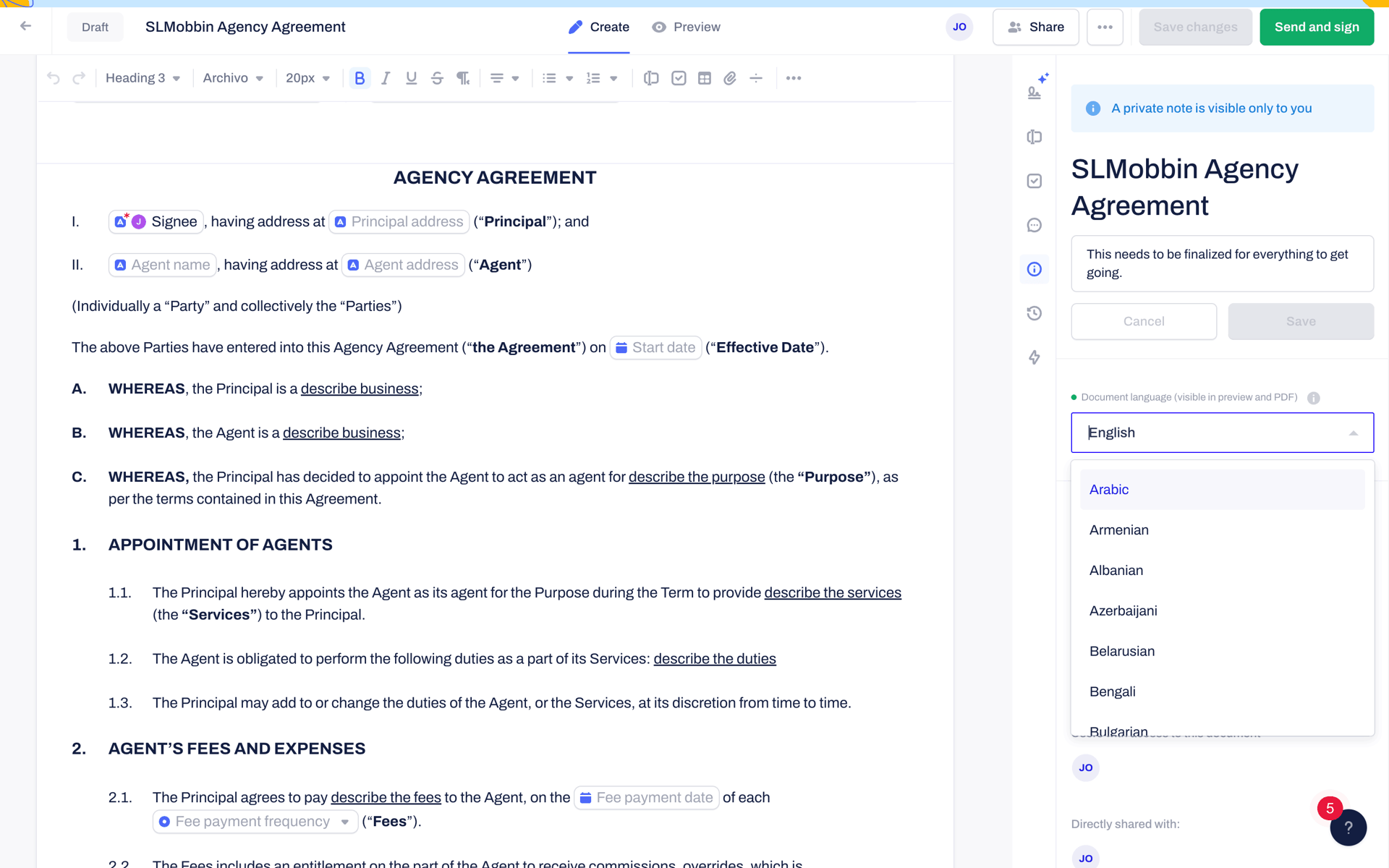Insert a page break divider
This screenshot has height=868, width=1389.
[756, 78]
